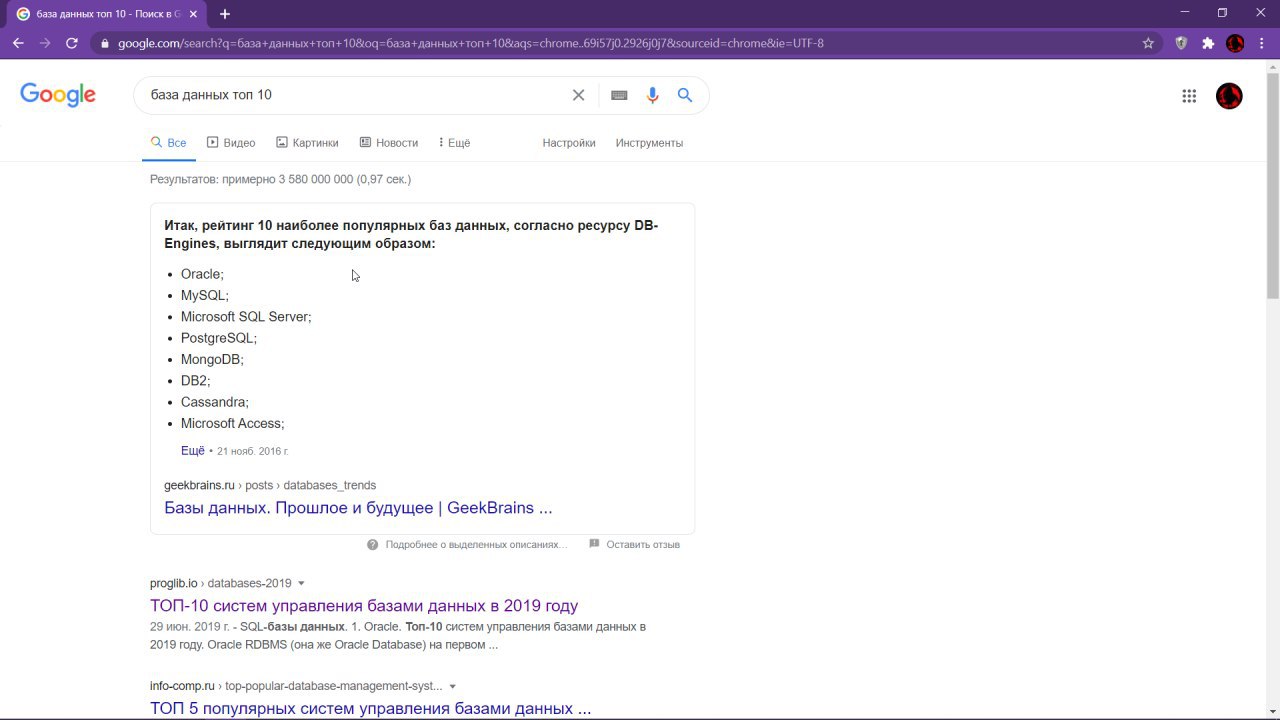Open the Google apps grid
1280x720 pixels.
pos(1189,96)
